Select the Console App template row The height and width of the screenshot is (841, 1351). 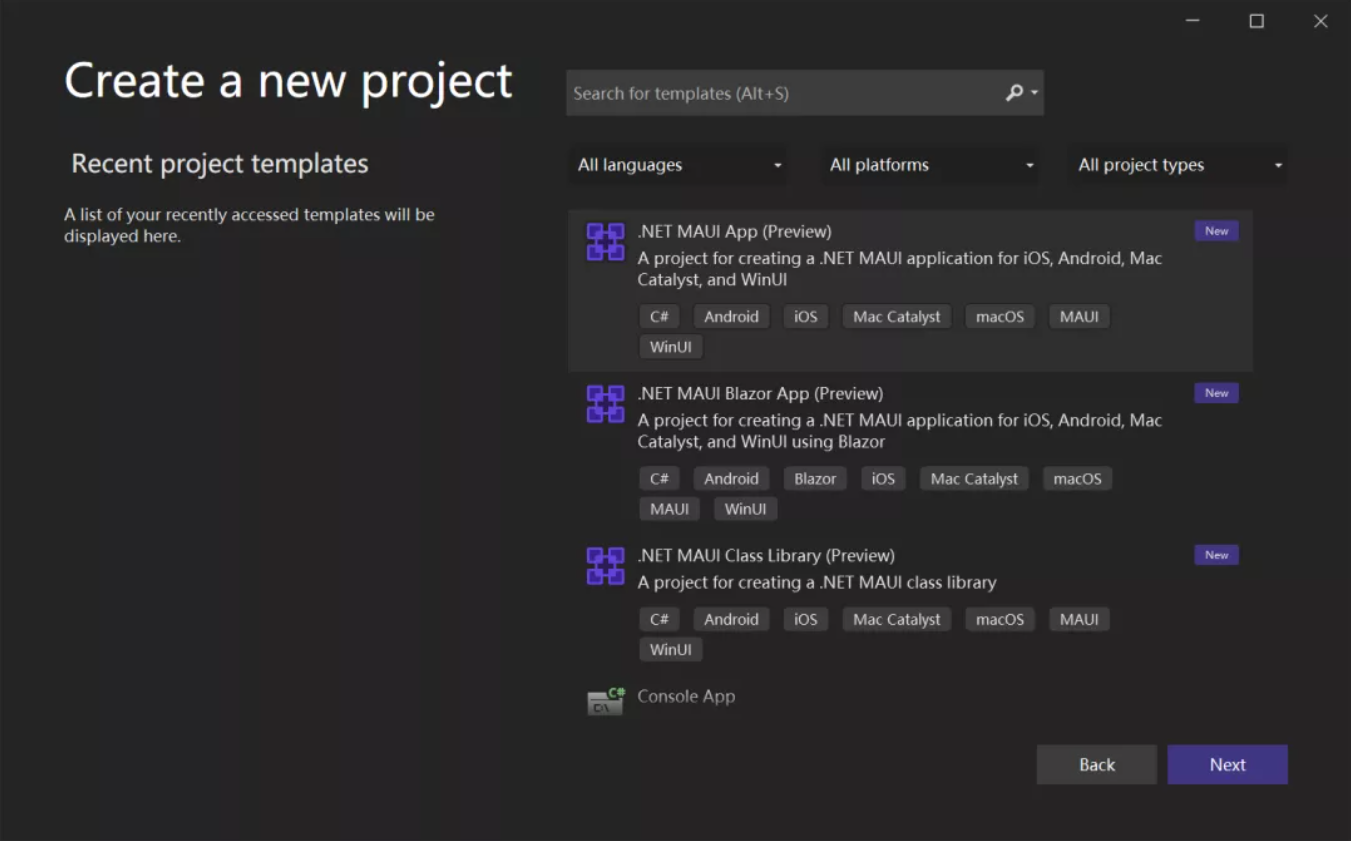point(910,700)
